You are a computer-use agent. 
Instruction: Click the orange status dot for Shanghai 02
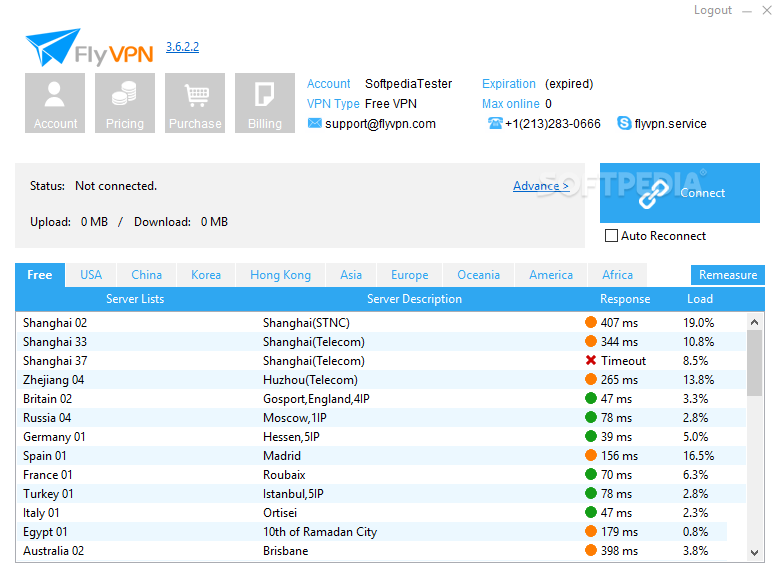(x=590, y=322)
